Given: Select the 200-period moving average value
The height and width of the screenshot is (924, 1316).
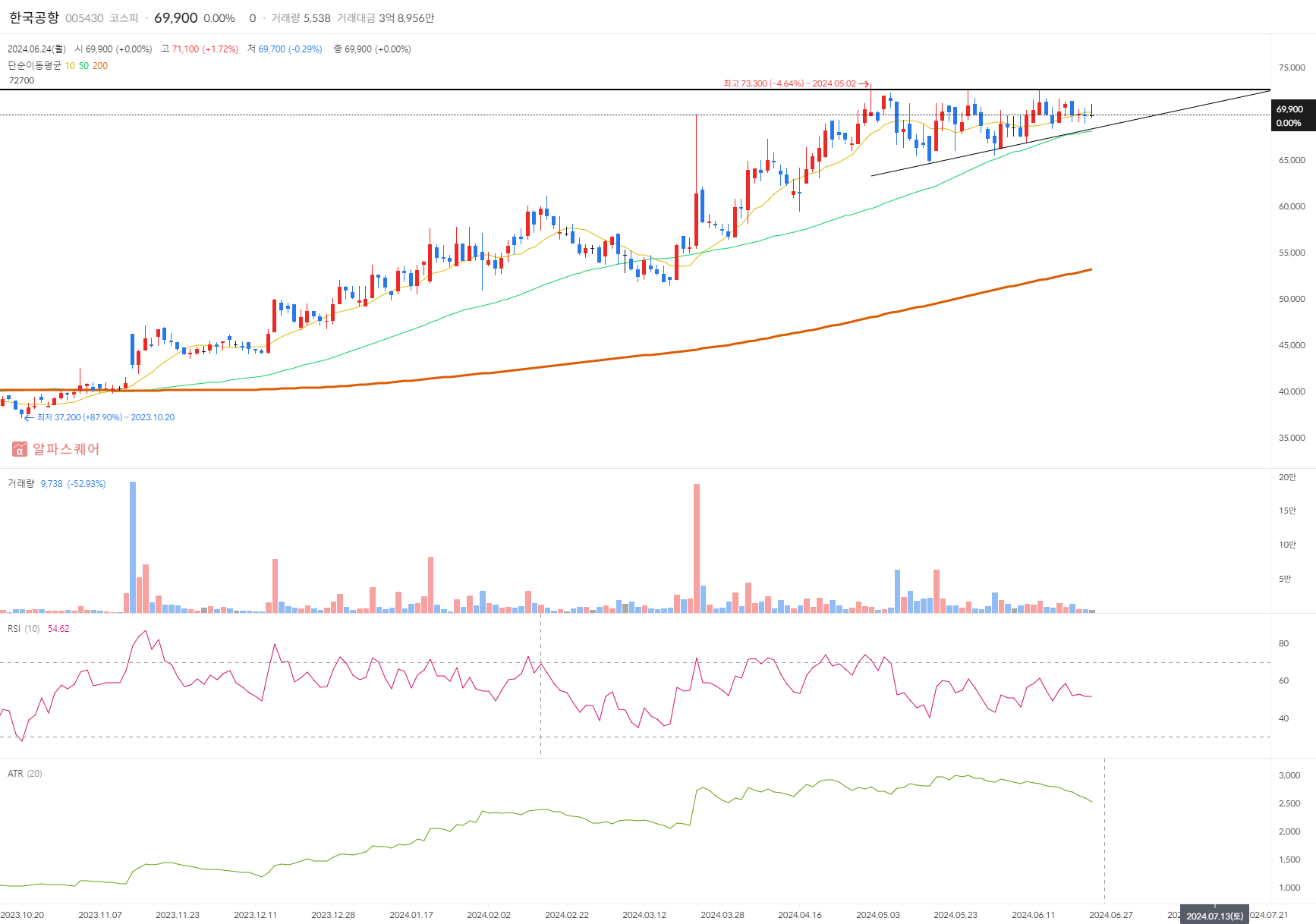Looking at the screenshot, I should pos(100,66).
